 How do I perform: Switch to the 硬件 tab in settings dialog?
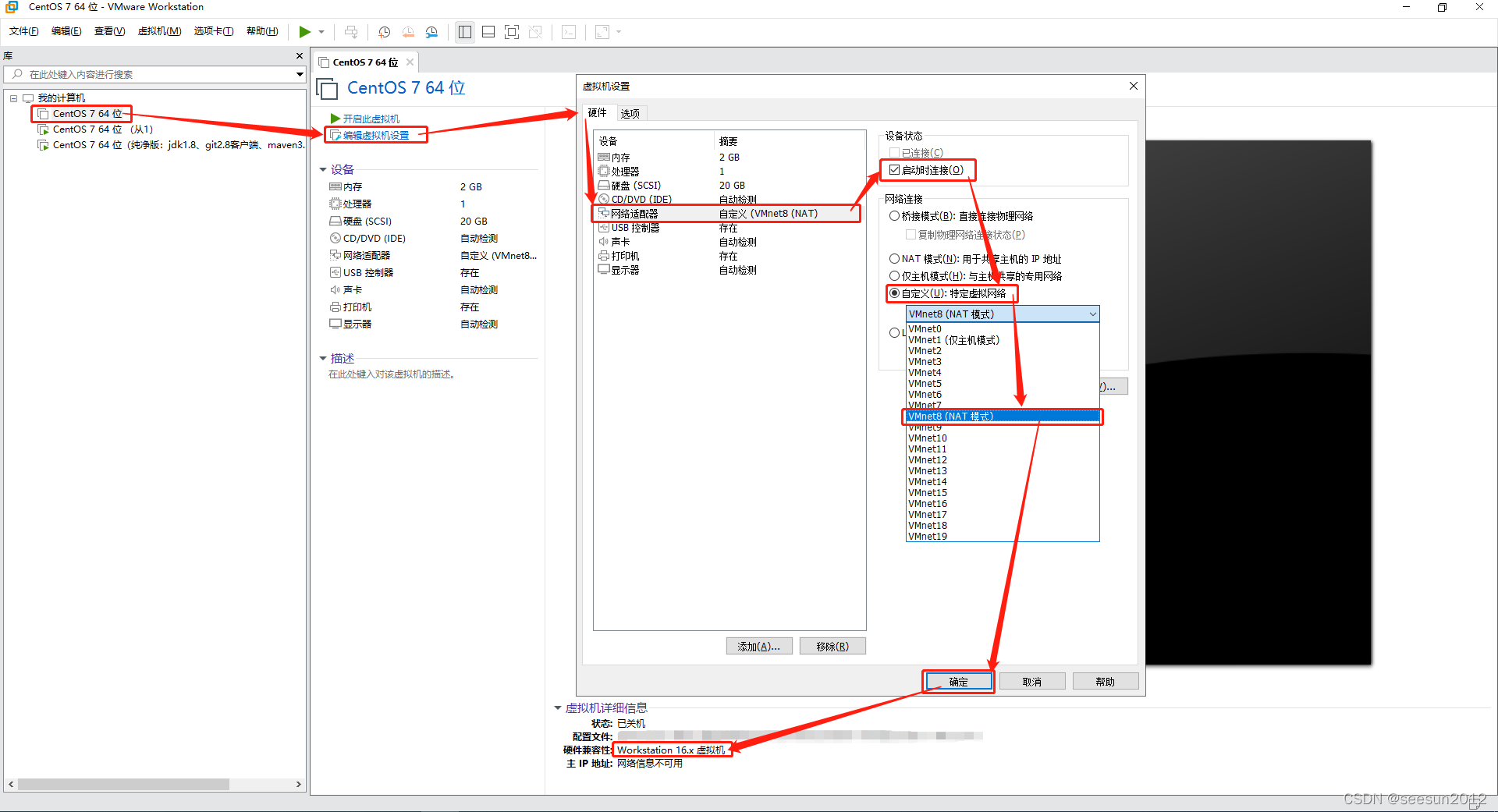coord(598,113)
